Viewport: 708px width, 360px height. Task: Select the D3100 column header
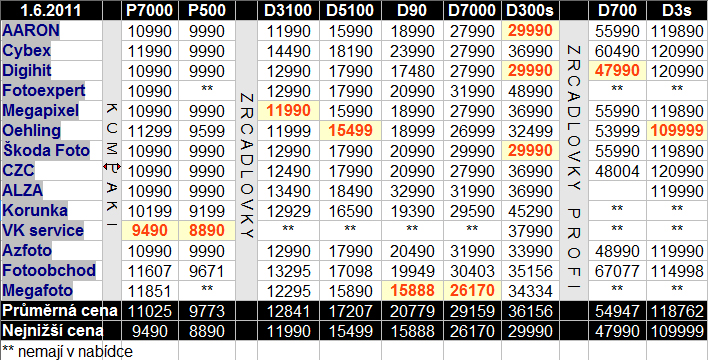click(288, 10)
